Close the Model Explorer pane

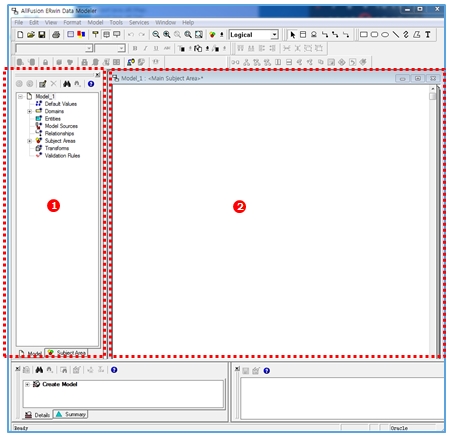[x=97, y=75]
